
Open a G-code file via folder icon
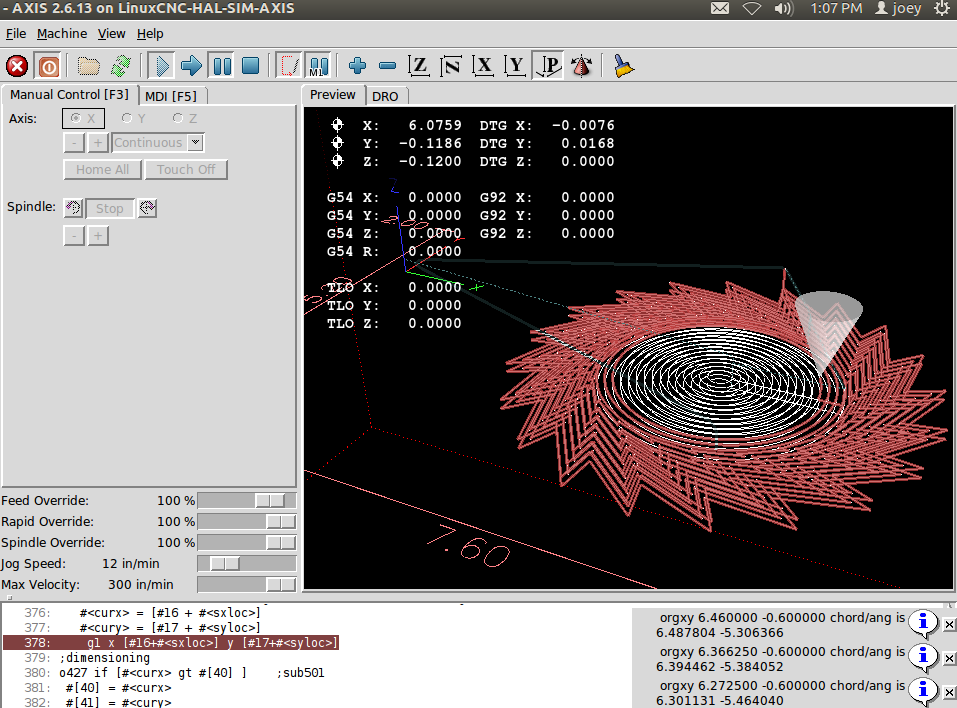point(89,67)
